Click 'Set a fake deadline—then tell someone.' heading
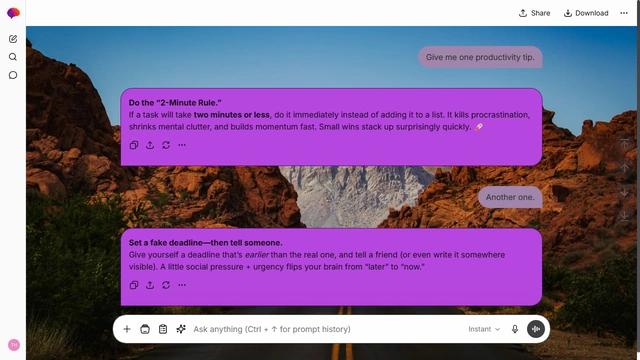This screenshot has height=360, width=640. 205,242
